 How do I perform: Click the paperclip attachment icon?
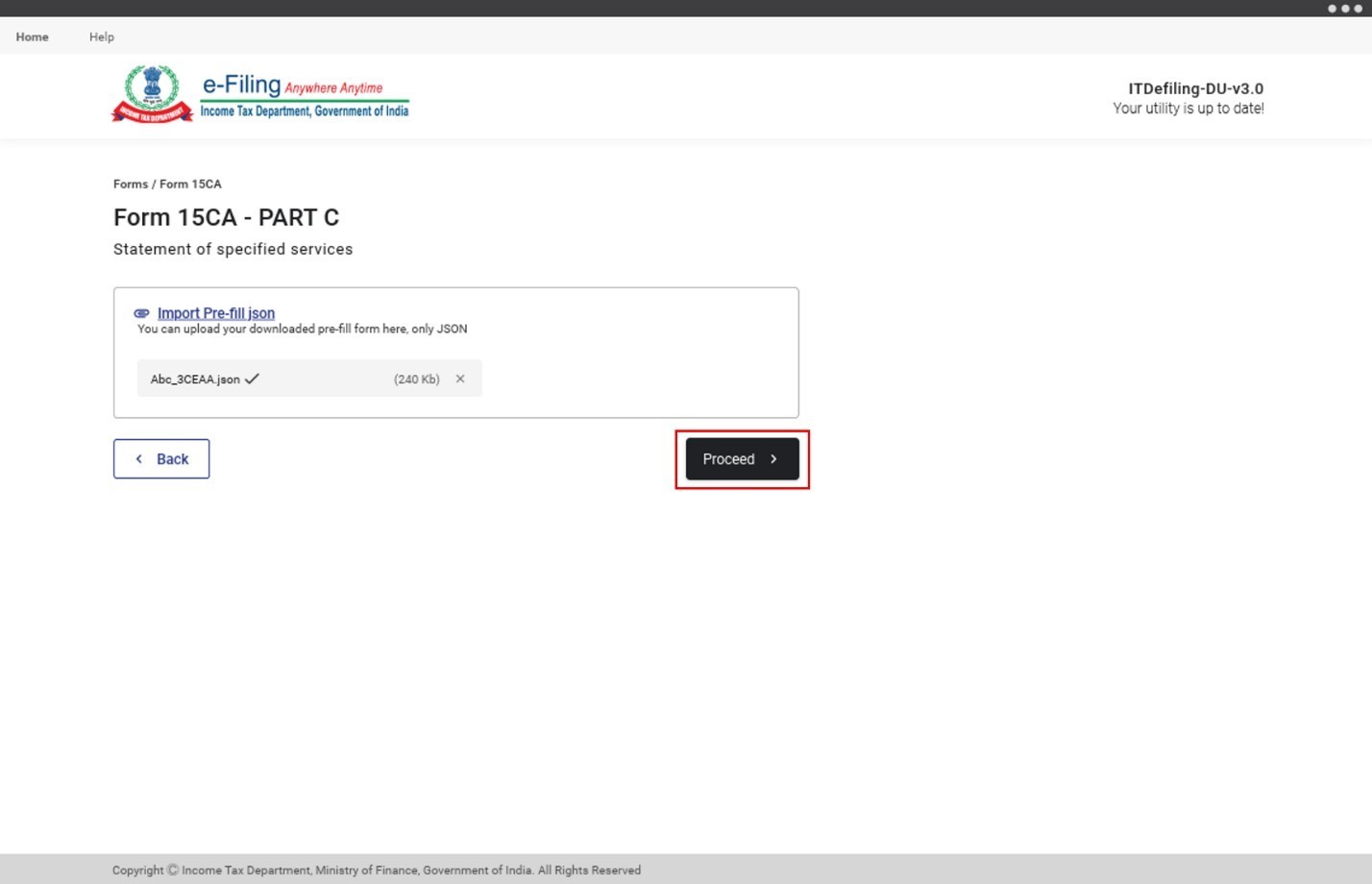141,313
